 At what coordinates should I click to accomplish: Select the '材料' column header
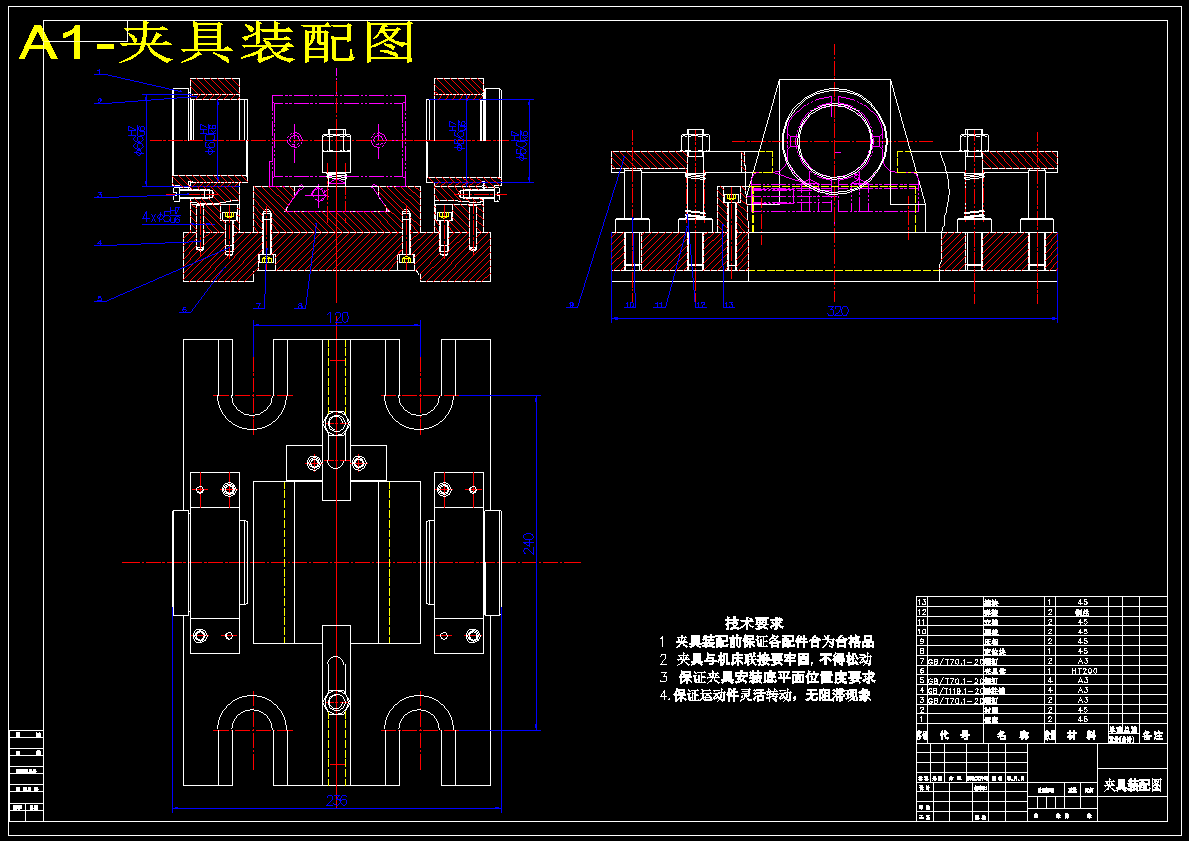coord(1081,735)
